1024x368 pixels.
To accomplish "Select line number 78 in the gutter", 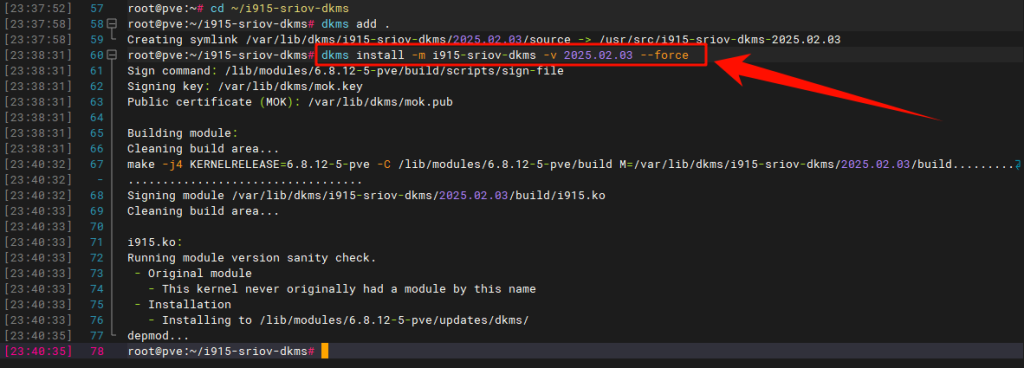I will tap(97, 352).
